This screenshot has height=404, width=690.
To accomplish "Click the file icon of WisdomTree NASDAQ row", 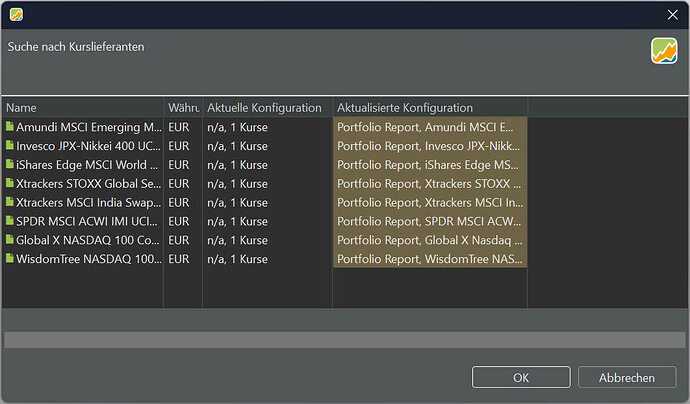I will (x=10, y=259).
